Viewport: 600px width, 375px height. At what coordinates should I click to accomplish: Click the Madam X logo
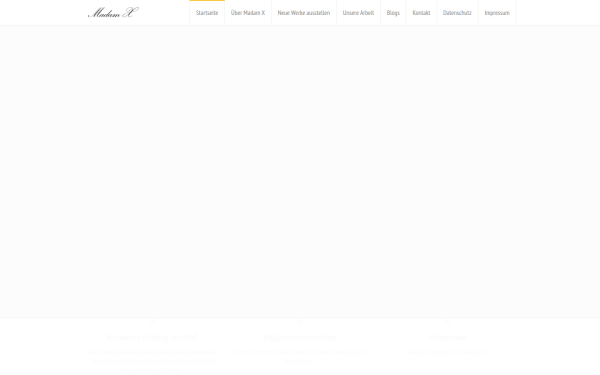113,13
